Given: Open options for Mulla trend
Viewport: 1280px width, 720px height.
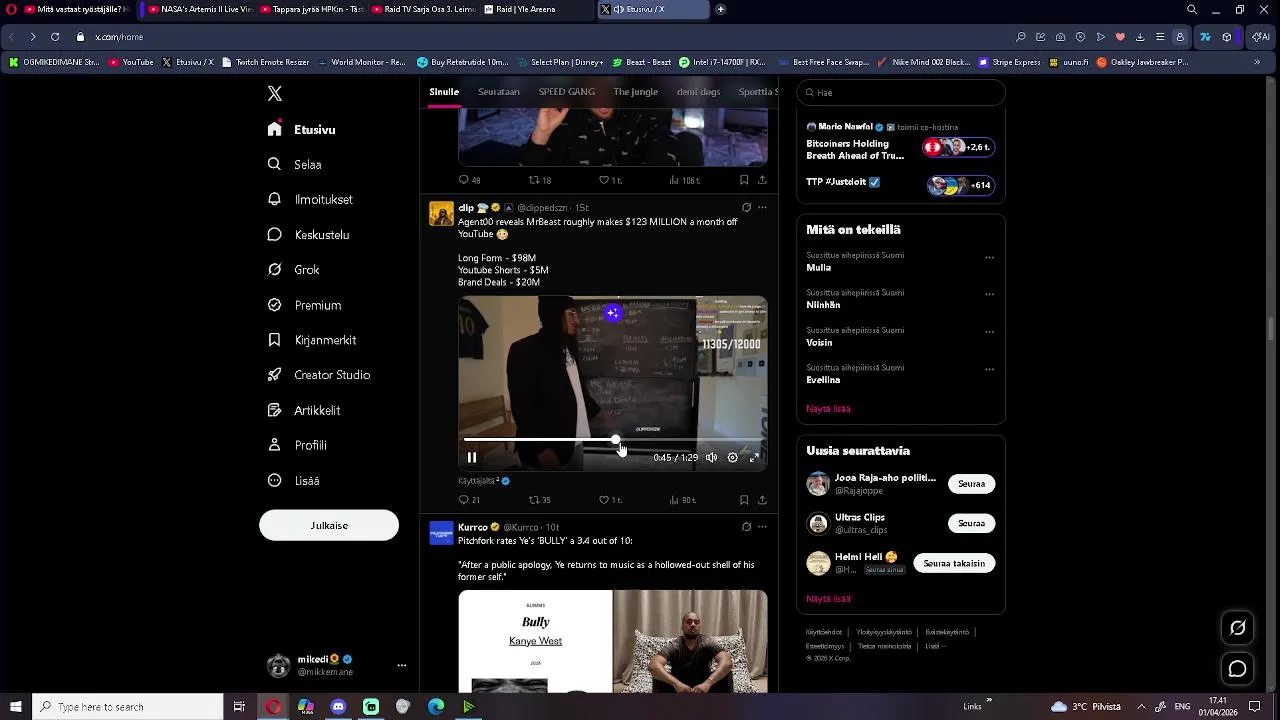Looking at the screenshot, I should click(x=989, y=257).
